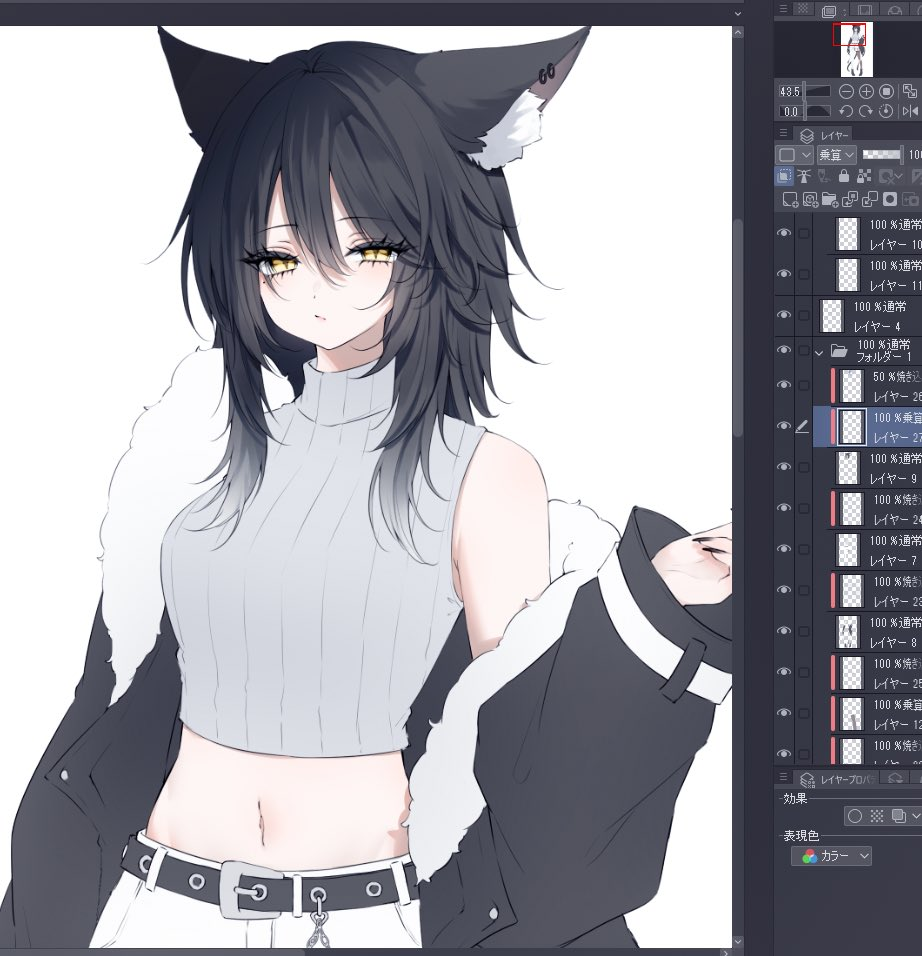
Task: Create new vector layer
Action: [810, 199]
